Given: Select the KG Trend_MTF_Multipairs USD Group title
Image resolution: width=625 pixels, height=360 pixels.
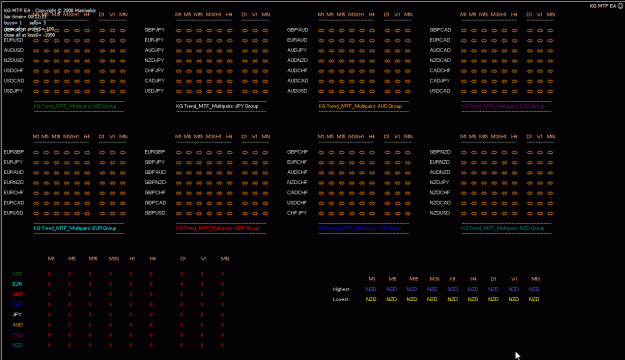Looking at the screenshot, I should click(x=75, y=106).
